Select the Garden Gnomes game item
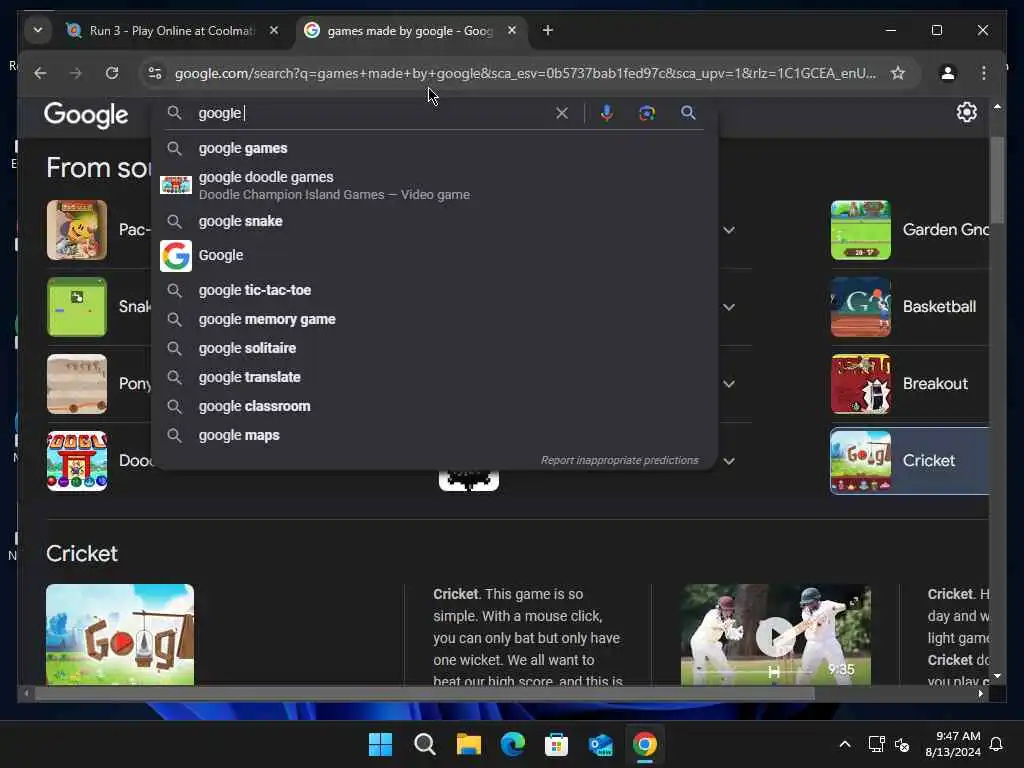 tap(909, 230)
